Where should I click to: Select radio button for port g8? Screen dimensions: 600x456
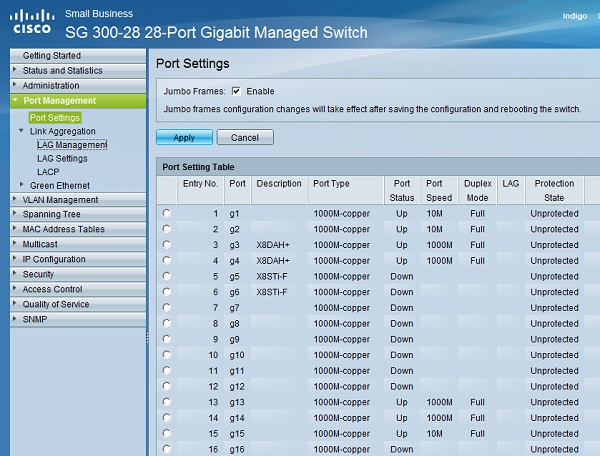[166, 323]
